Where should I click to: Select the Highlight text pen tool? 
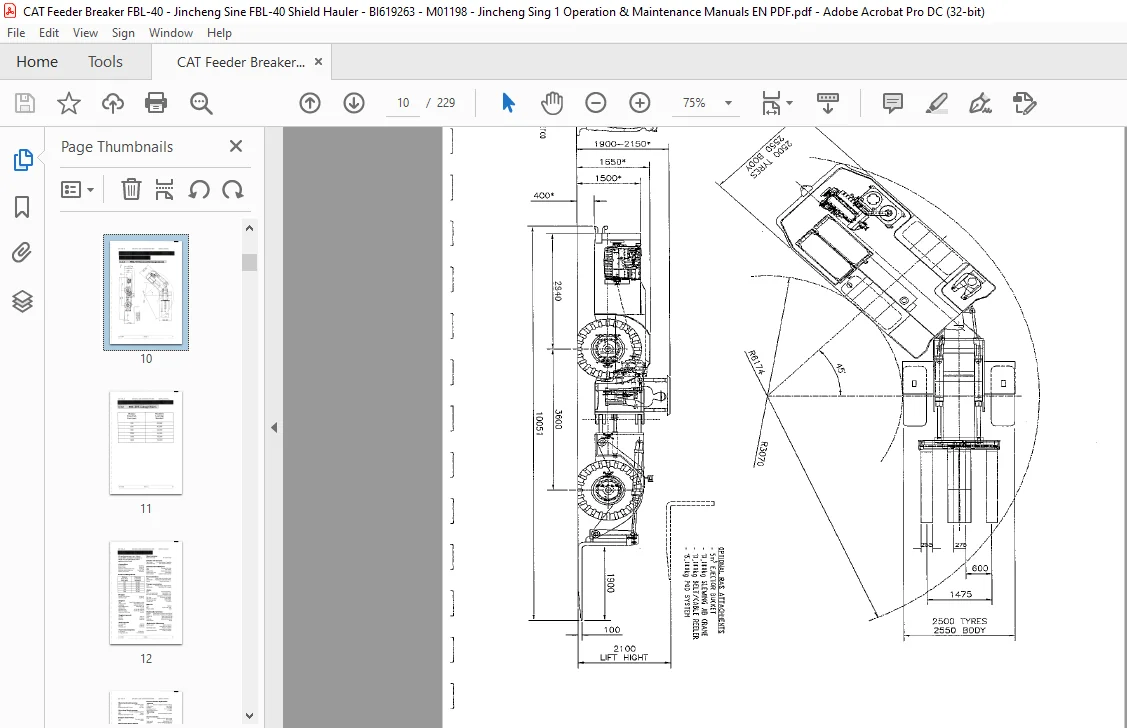[937, 103]
